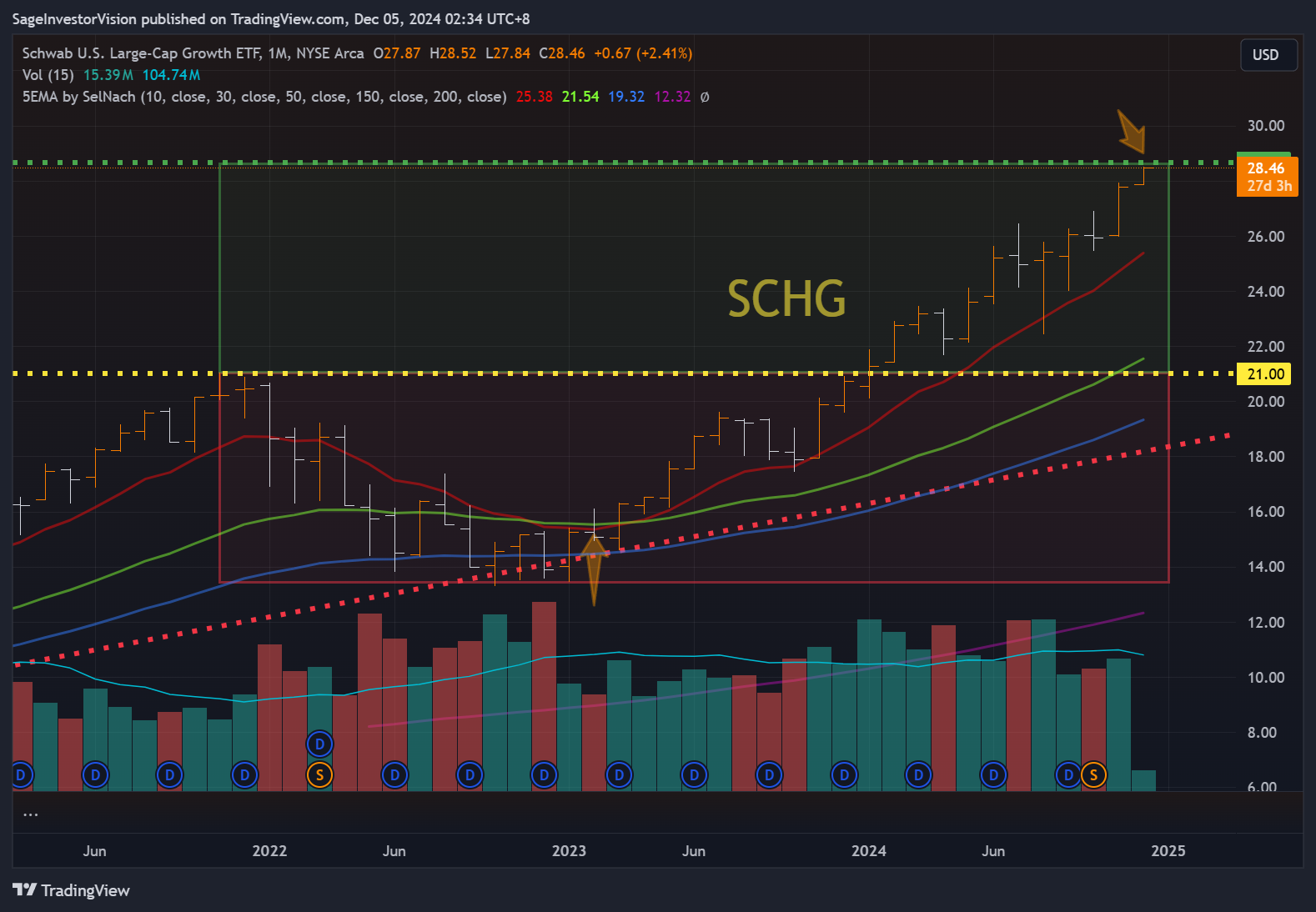This screenshot has height=912, width=1316.
Task: Click the split marker in late 2024
Action: (x=1093, y=775)
